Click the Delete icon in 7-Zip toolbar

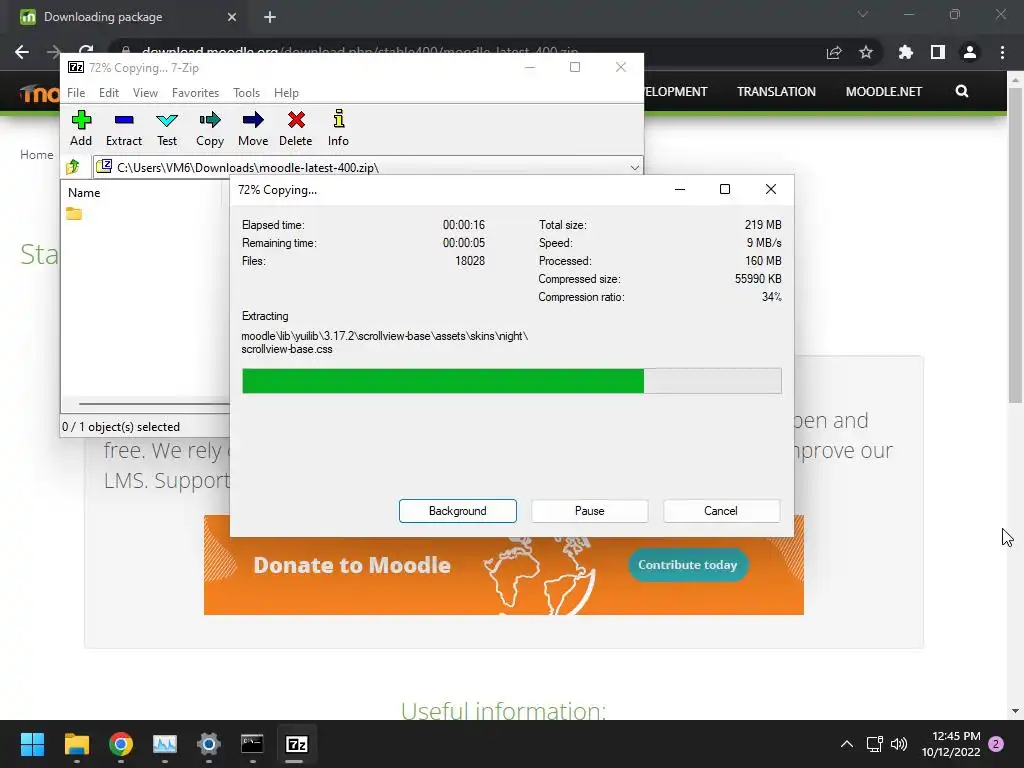296,128
